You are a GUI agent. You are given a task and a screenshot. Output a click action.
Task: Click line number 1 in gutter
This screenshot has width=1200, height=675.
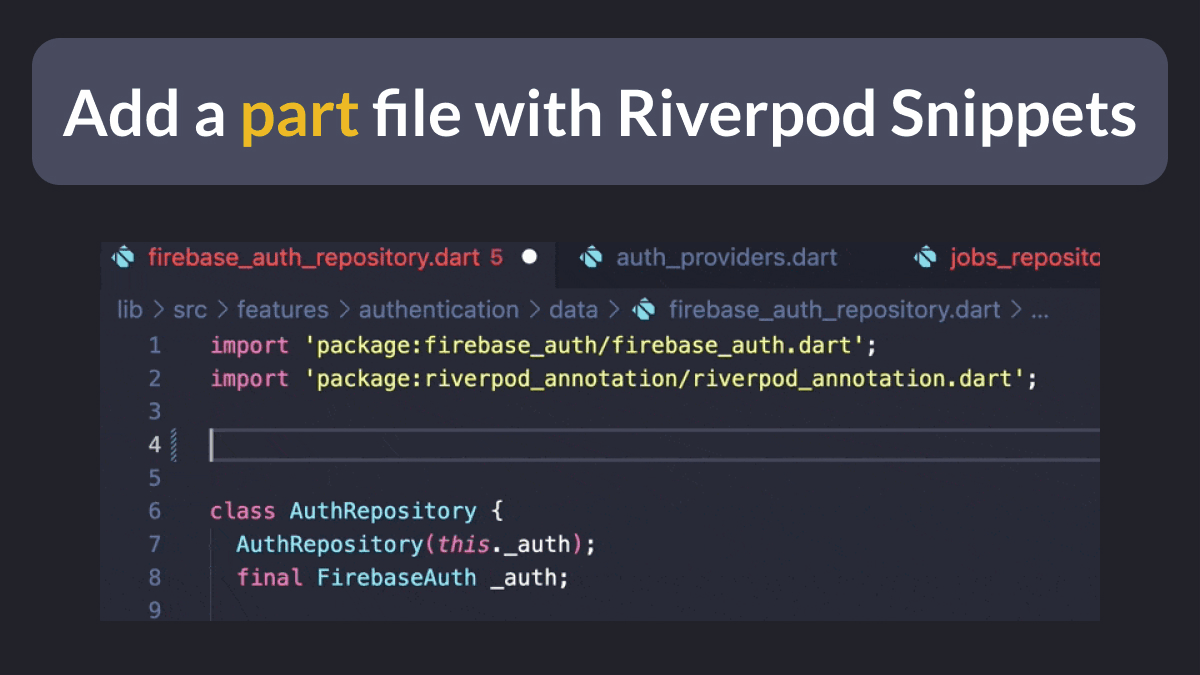click(155, 346)
